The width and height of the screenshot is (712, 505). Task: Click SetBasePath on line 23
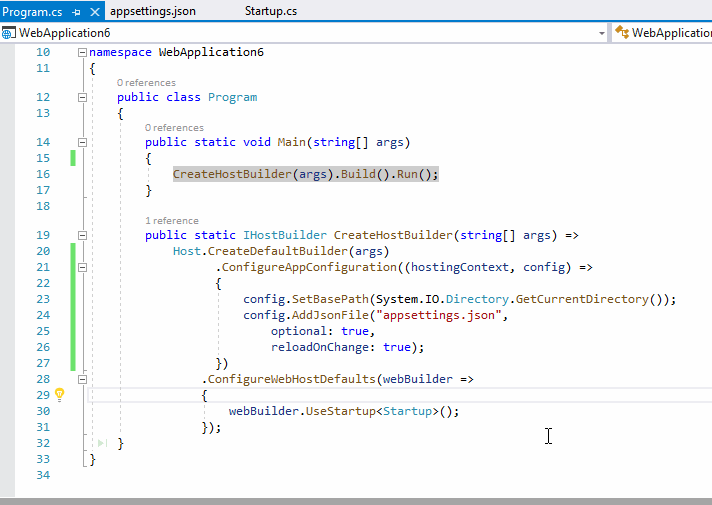click(330, 299)
